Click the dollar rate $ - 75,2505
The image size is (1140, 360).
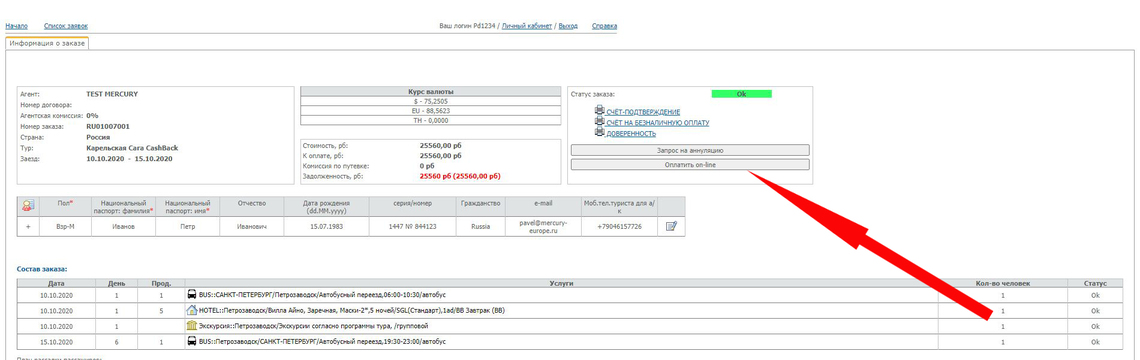[431, 102]
